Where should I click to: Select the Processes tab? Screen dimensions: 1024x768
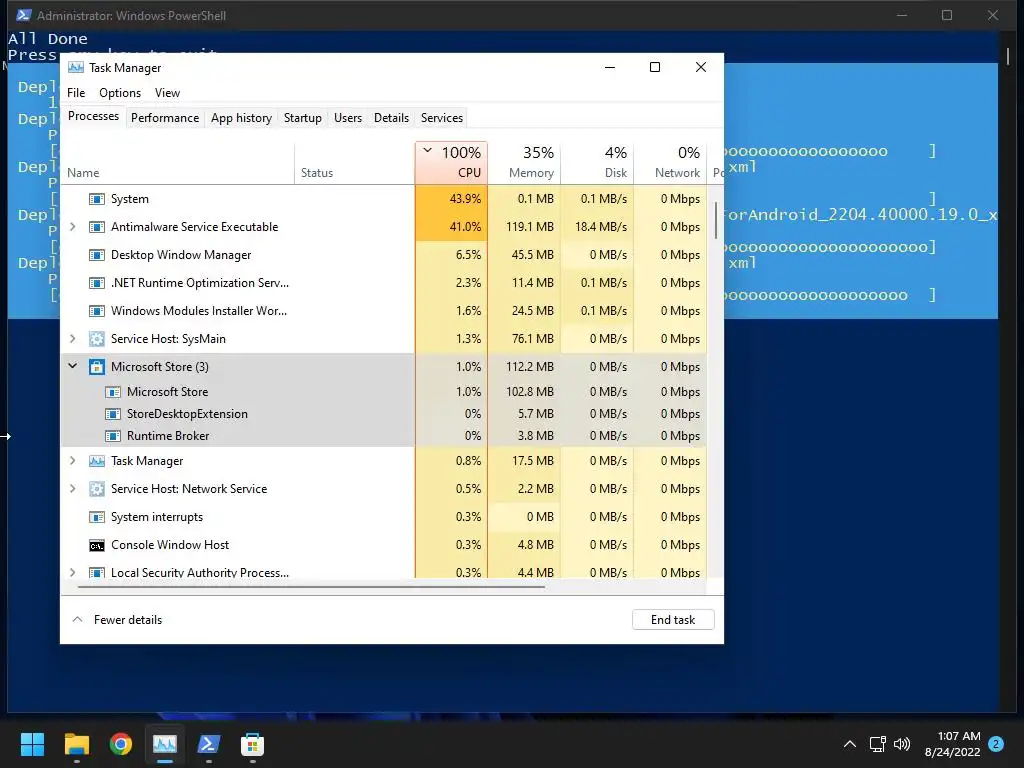93,116
